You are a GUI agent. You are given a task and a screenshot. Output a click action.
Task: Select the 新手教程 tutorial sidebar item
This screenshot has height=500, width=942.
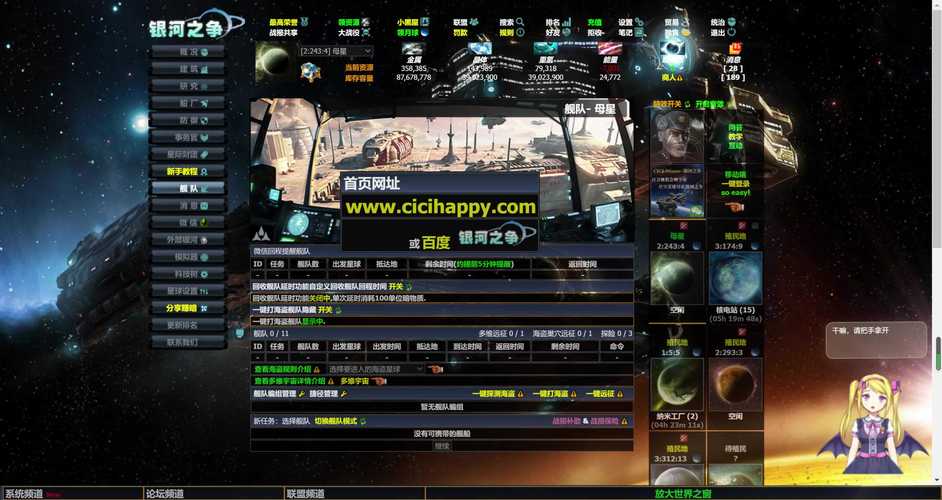click(188, 171)
